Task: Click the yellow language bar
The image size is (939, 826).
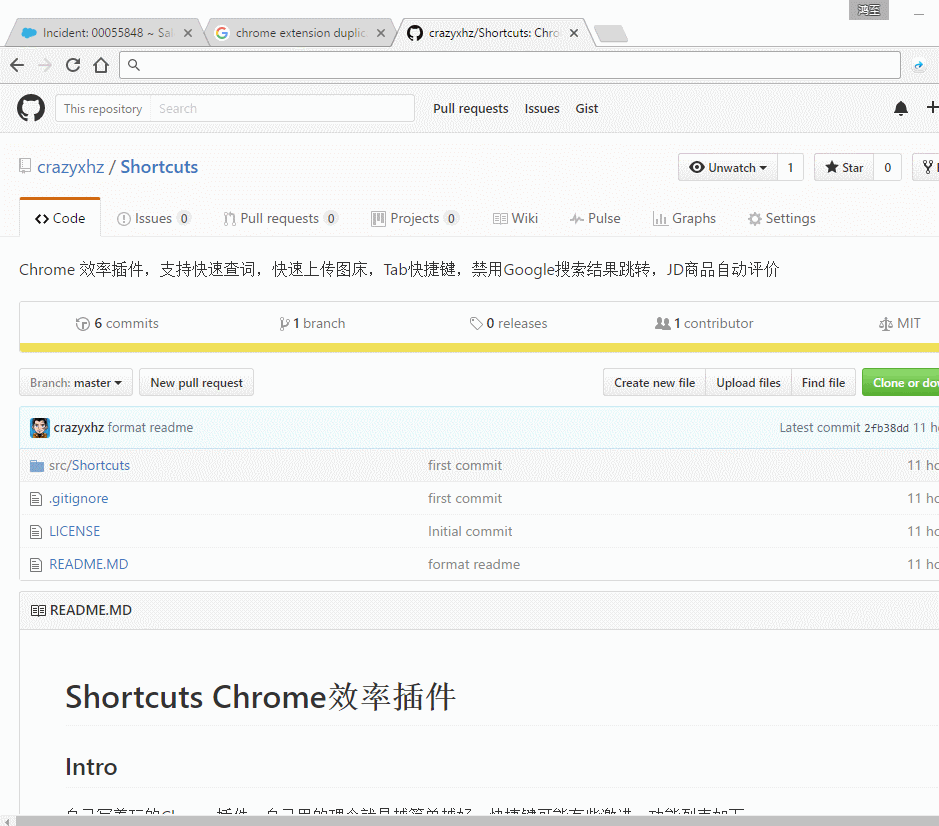Action: coord(479,348)
